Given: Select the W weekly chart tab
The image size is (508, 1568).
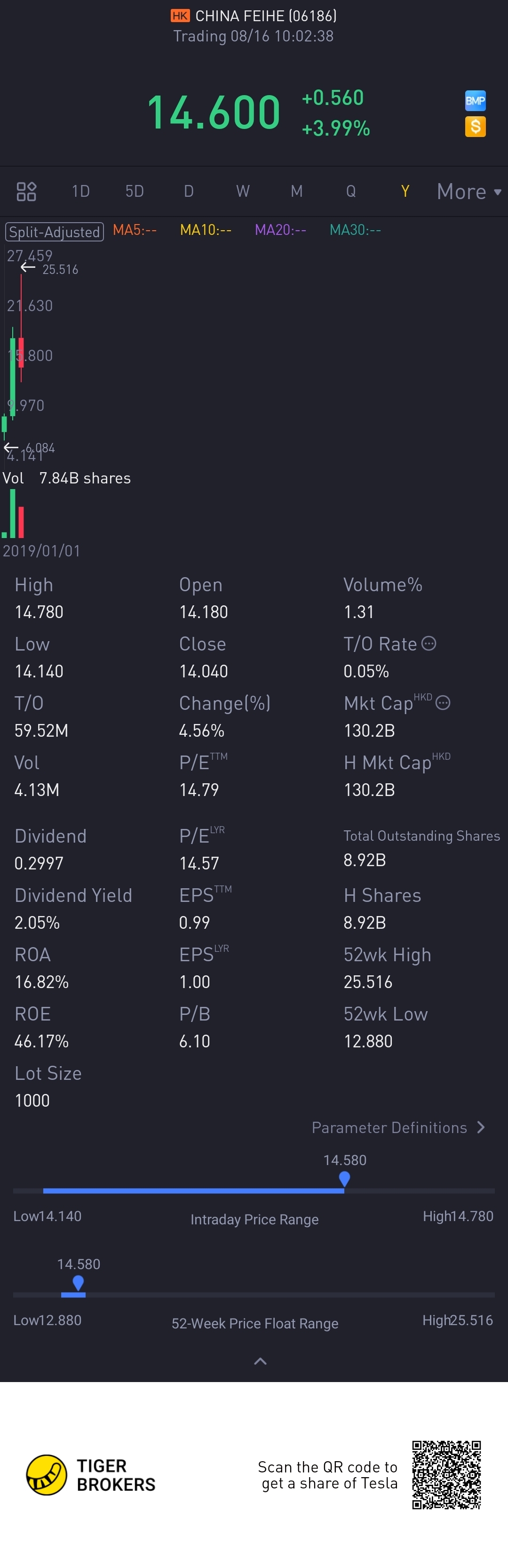Looking at the screenshot, I should tap(243, 192).
